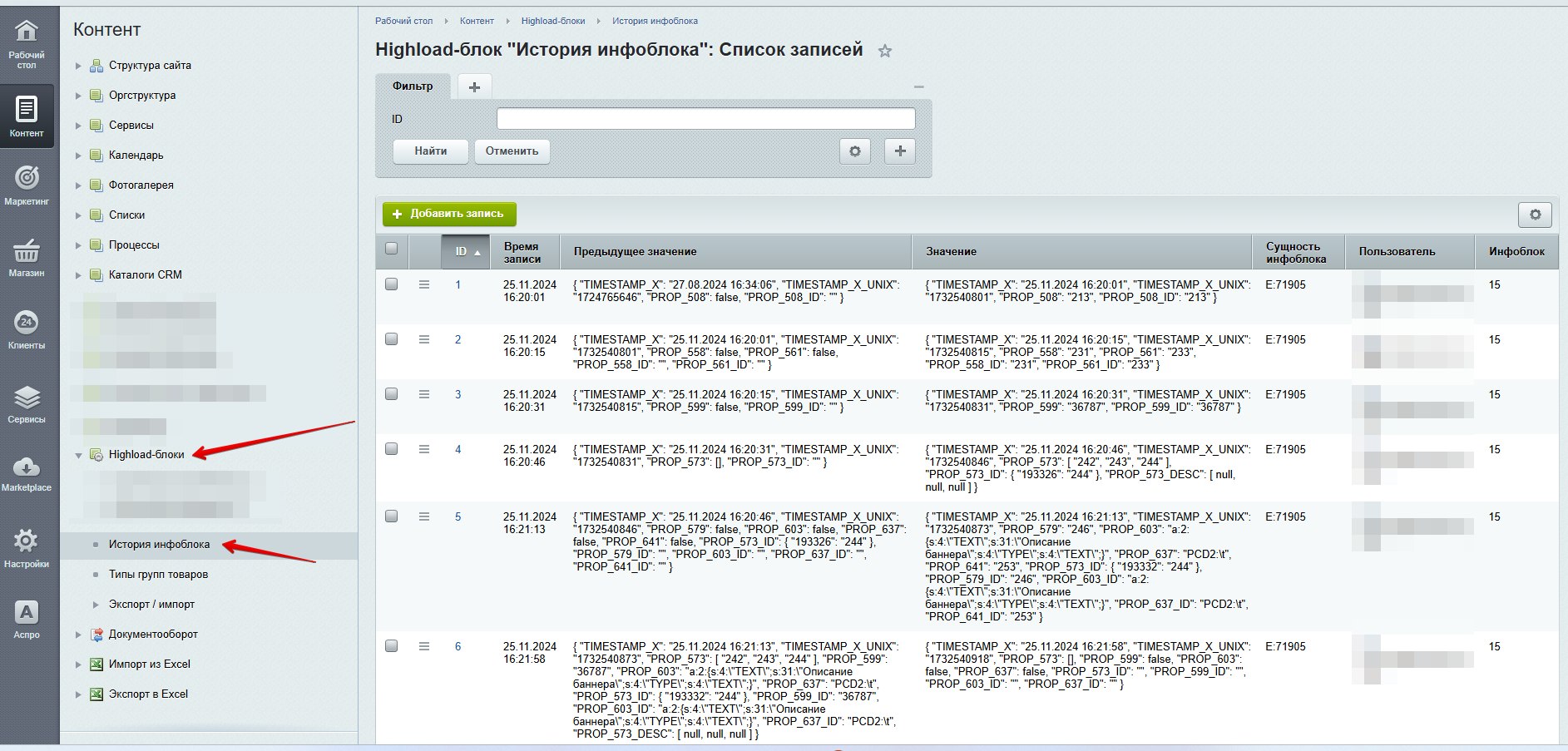Open the Магазин basket icon
Image resolution: width=1568 pixels, height=751 pixels.
27,250
